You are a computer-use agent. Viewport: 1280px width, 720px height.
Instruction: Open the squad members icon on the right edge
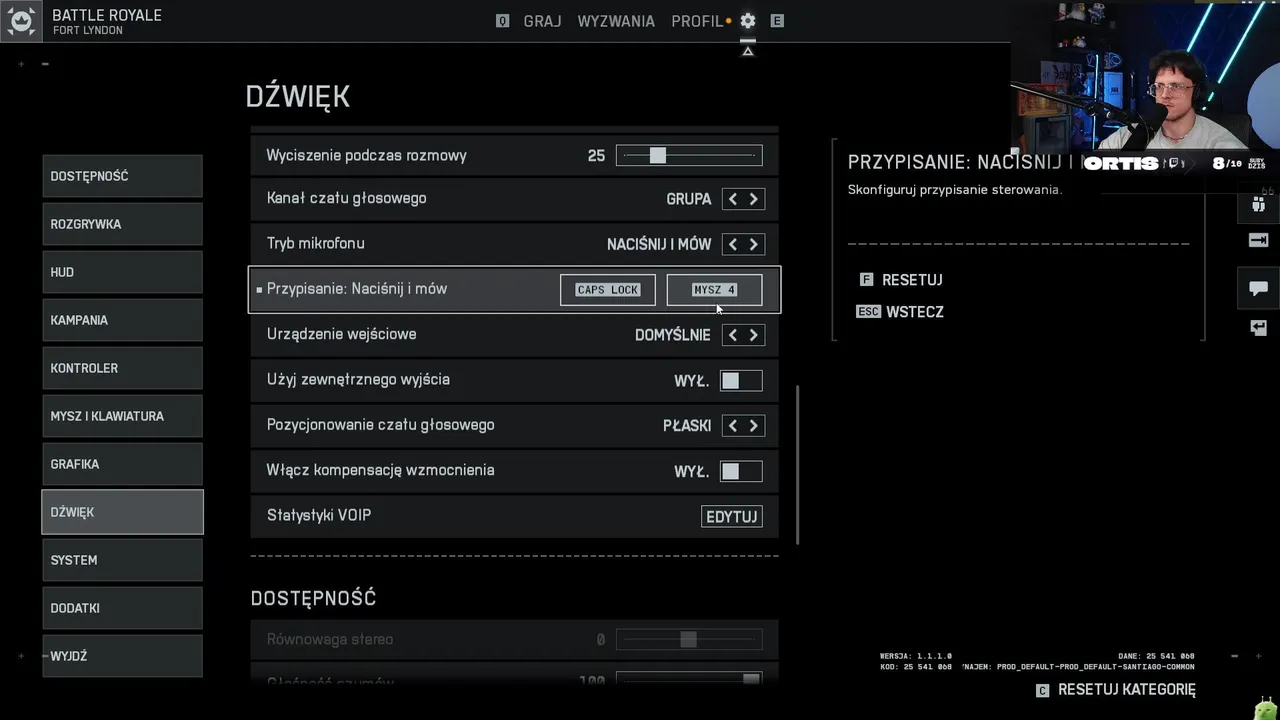[1259, 204]
